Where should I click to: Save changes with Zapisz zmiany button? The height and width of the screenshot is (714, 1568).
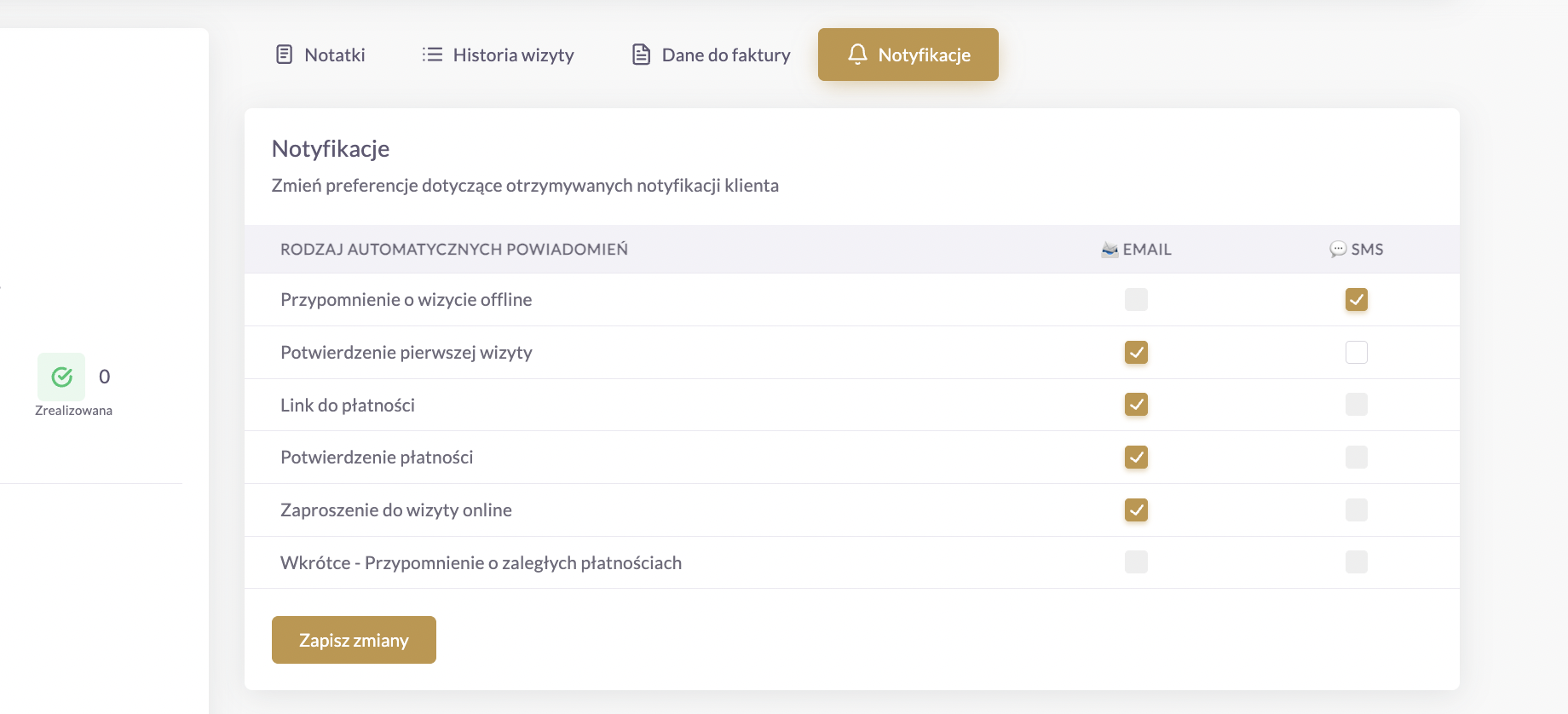(354, 640)
